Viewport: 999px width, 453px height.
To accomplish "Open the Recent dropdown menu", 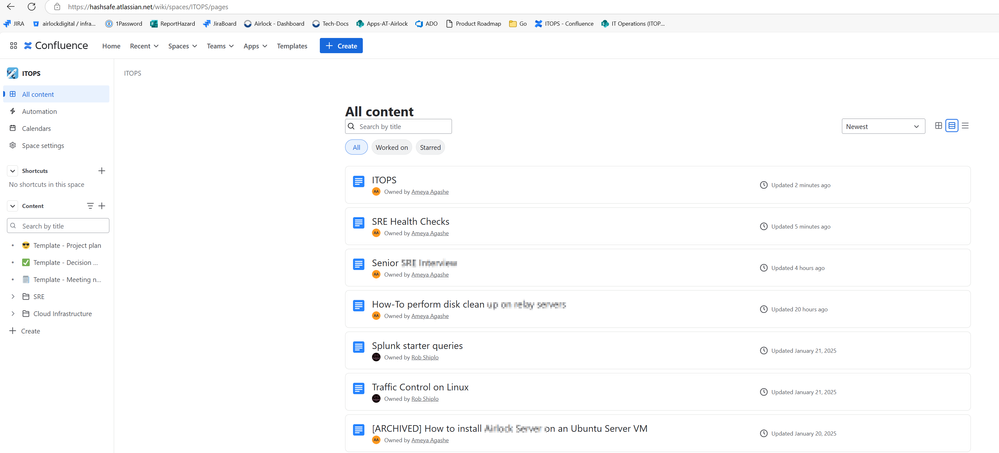I will pyautogui.click(x=144, y=46).
